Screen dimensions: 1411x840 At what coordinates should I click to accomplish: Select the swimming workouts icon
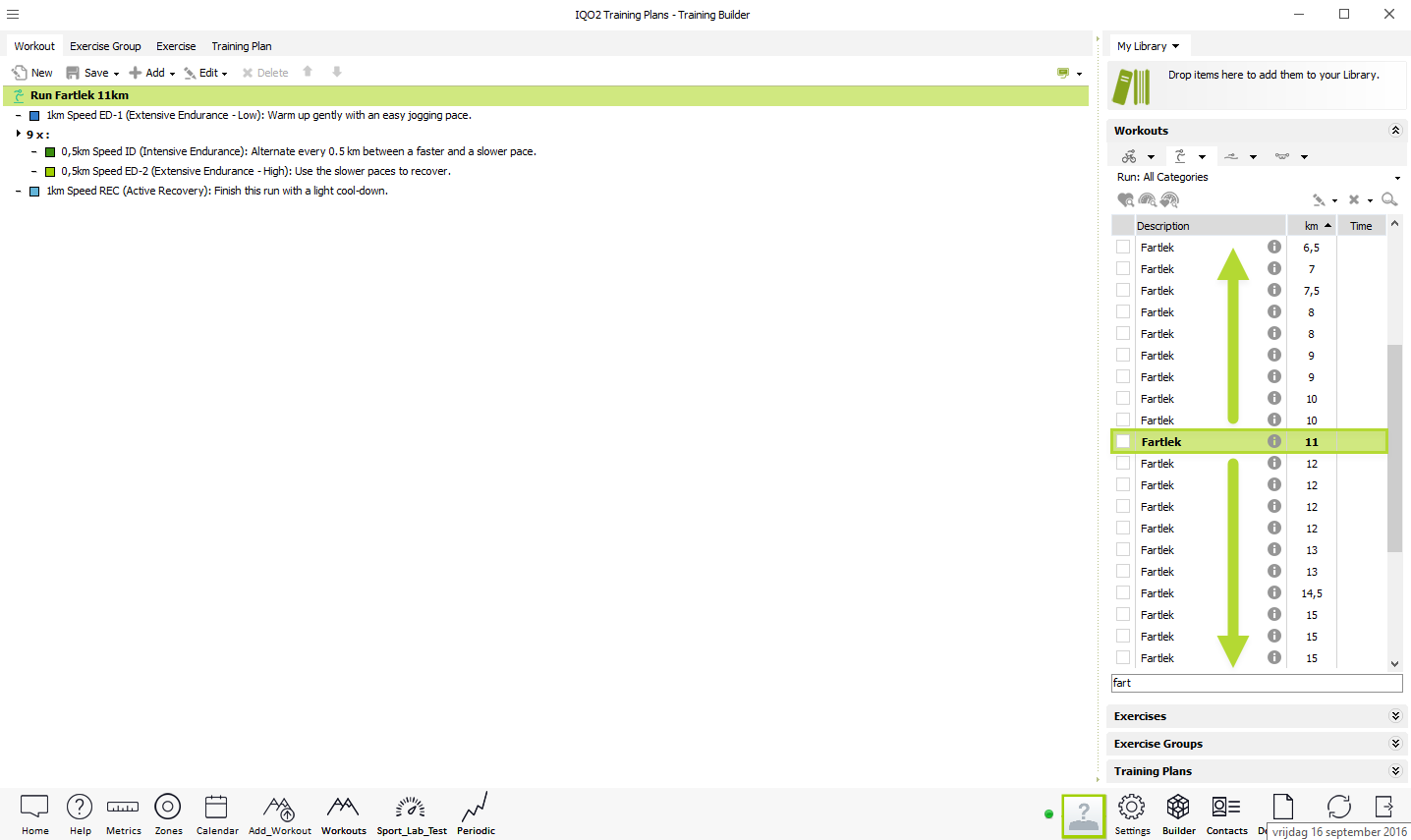pos(1231,156)
